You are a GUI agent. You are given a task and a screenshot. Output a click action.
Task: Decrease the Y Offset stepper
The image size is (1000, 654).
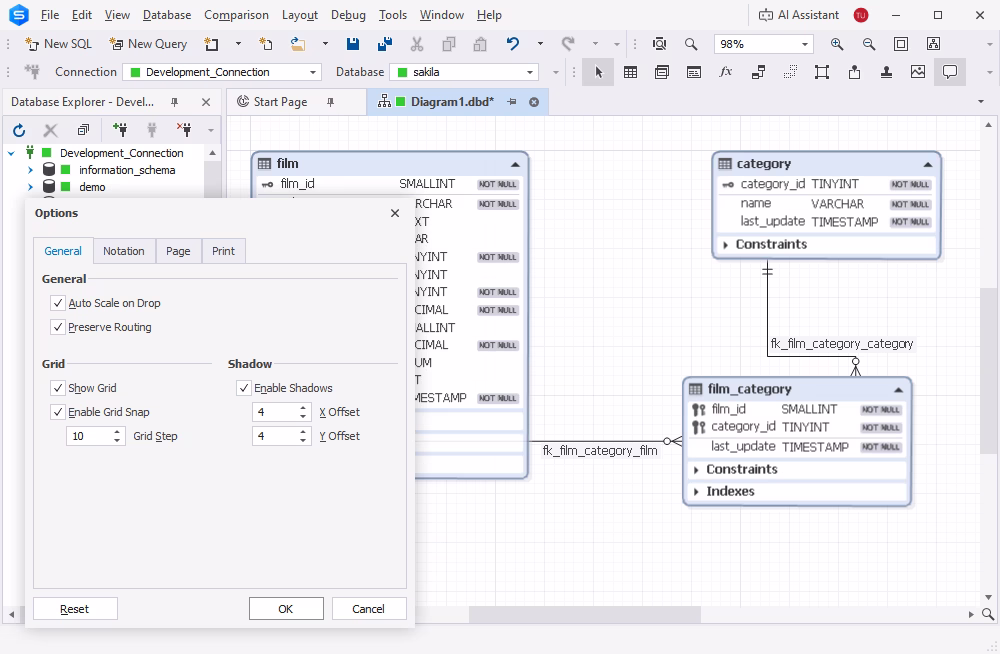(303, 440)
